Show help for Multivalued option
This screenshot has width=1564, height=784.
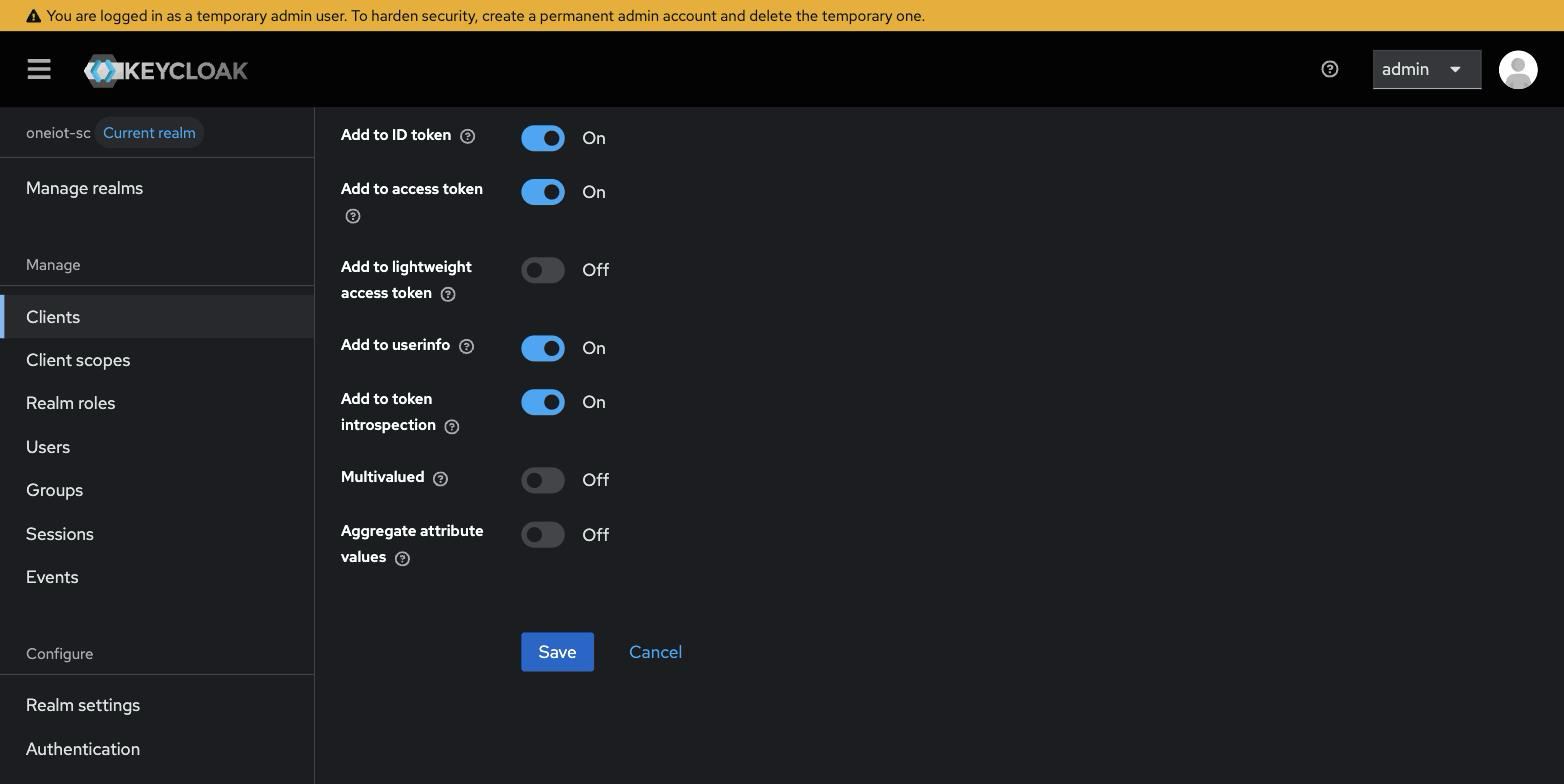(440, 478)
